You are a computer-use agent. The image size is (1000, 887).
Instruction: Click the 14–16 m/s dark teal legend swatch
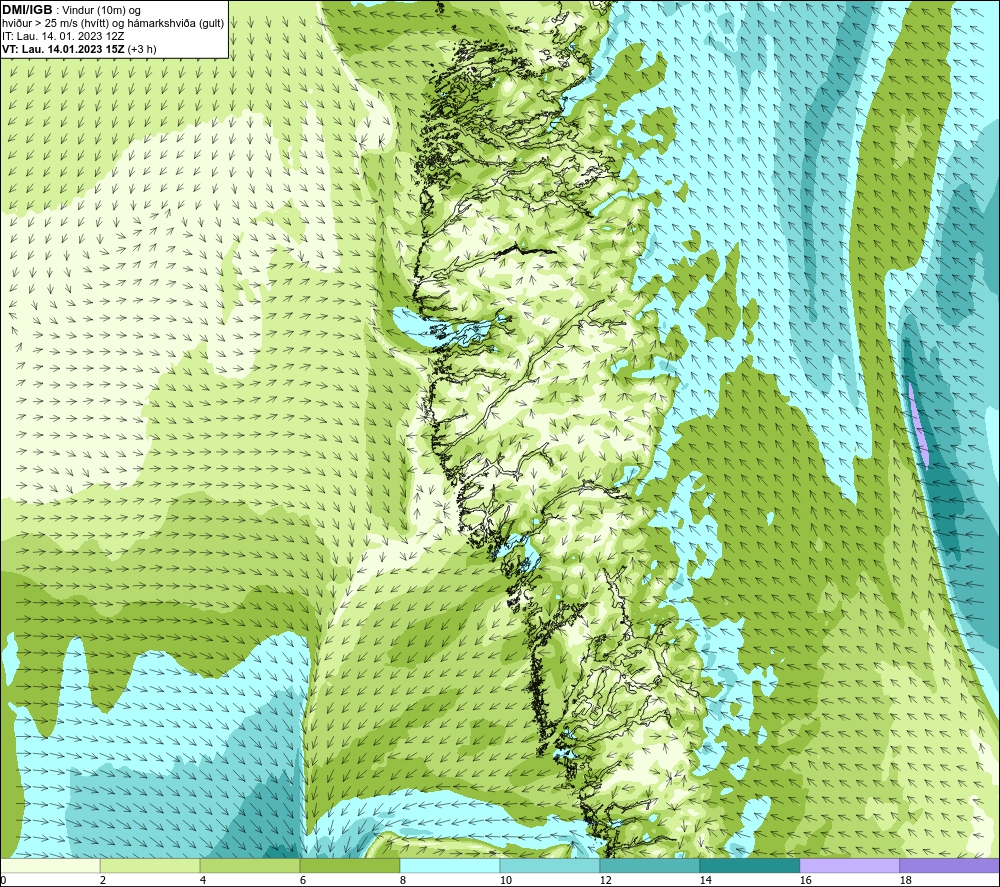point(749,865)
